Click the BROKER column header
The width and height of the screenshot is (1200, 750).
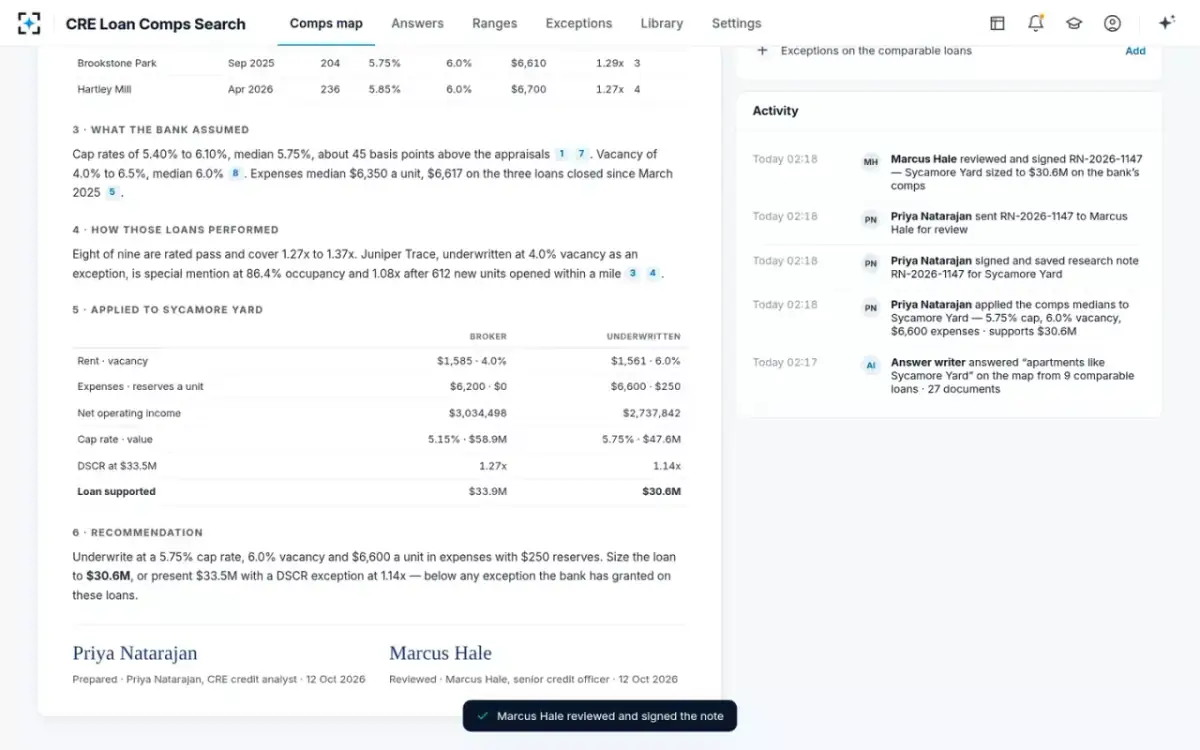(488, 337)
